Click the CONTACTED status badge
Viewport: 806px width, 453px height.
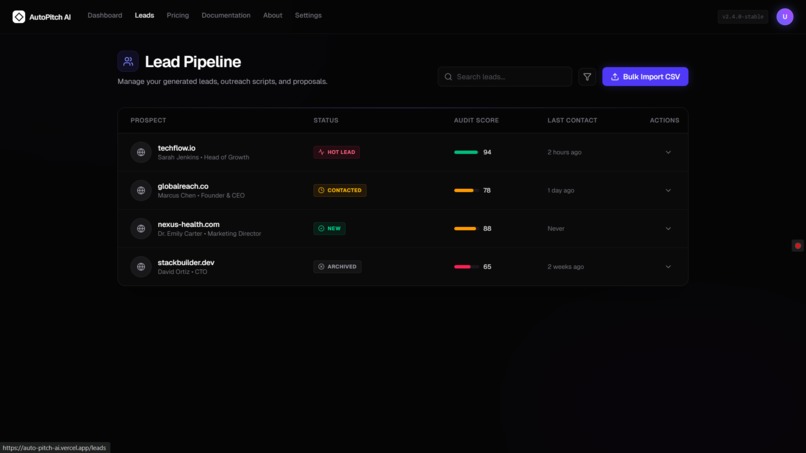340,190
